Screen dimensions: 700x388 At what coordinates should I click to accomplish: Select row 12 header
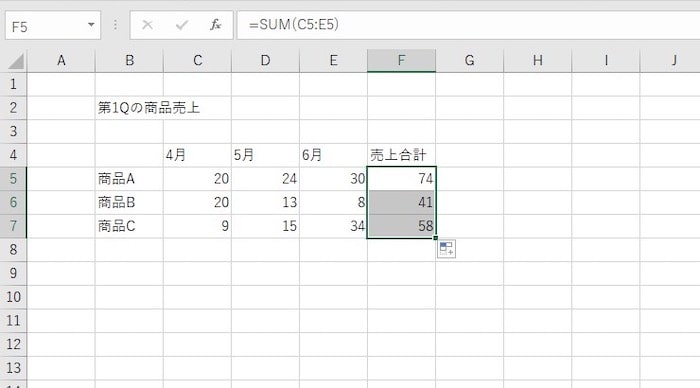coord(13,344)
